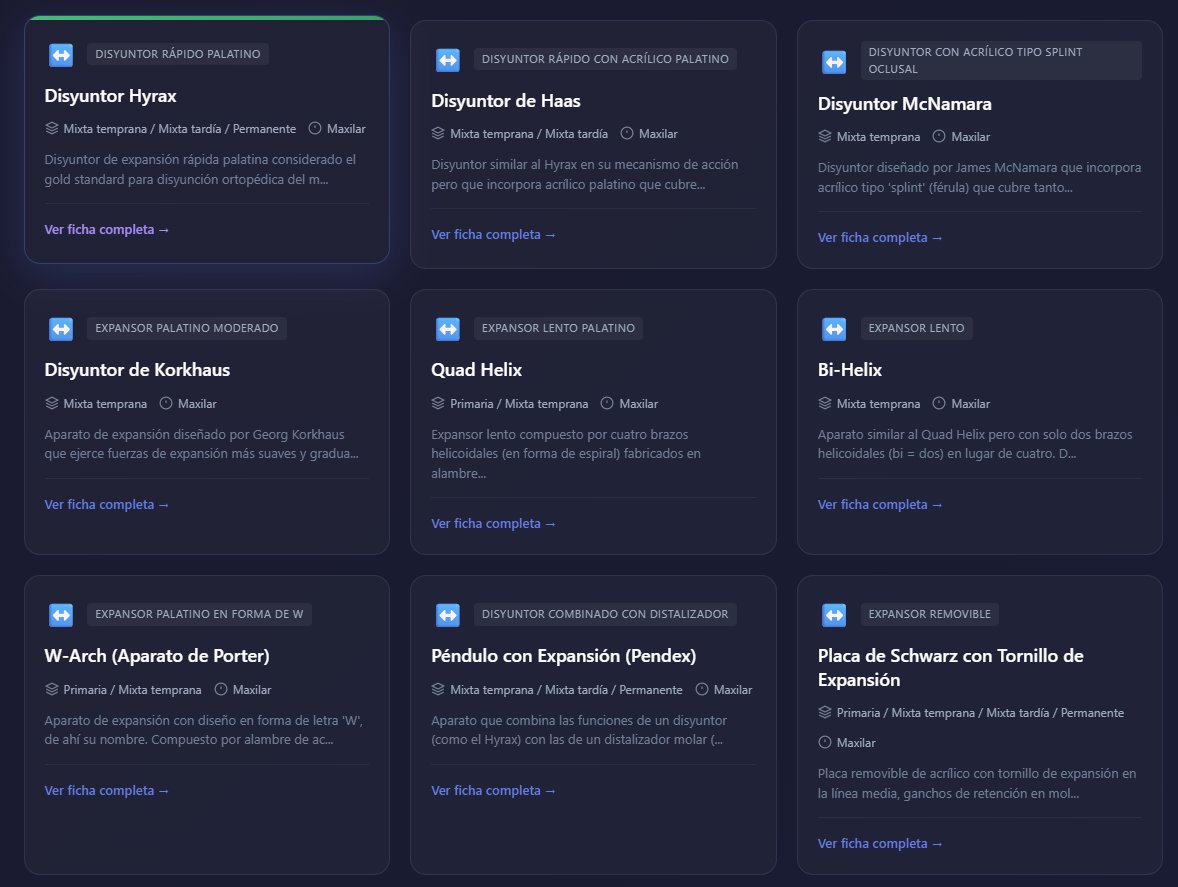Click the 'Disyuntor de Korkhaus' card title
1178x887 pixels.
point(137,370)
